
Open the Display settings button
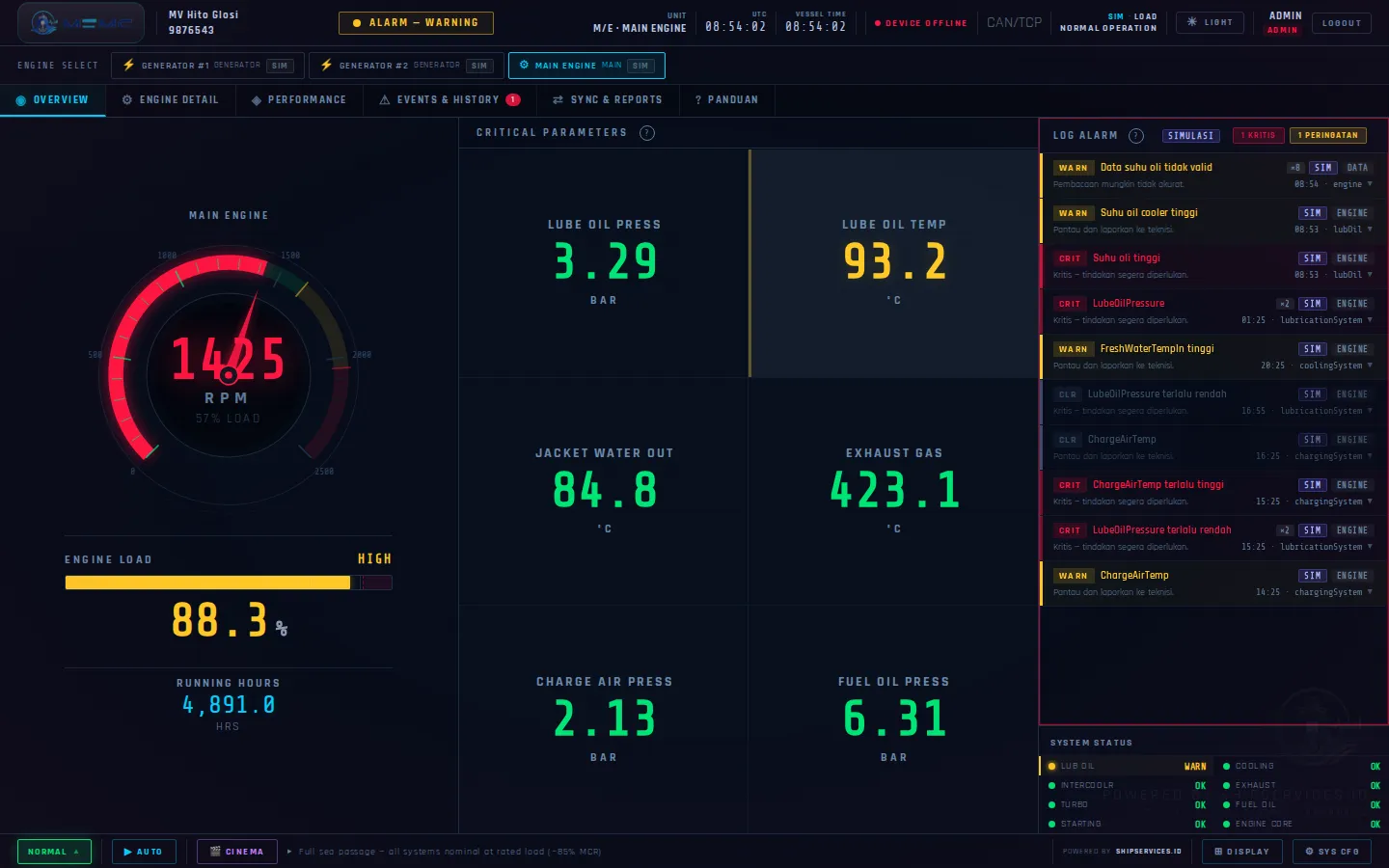tap(1242, 852)
